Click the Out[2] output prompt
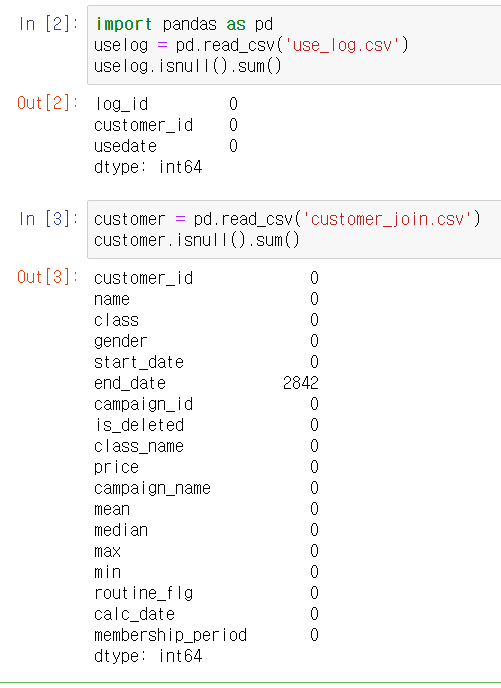This screenshot has width=501, height=688. click(x=48, y=103)
